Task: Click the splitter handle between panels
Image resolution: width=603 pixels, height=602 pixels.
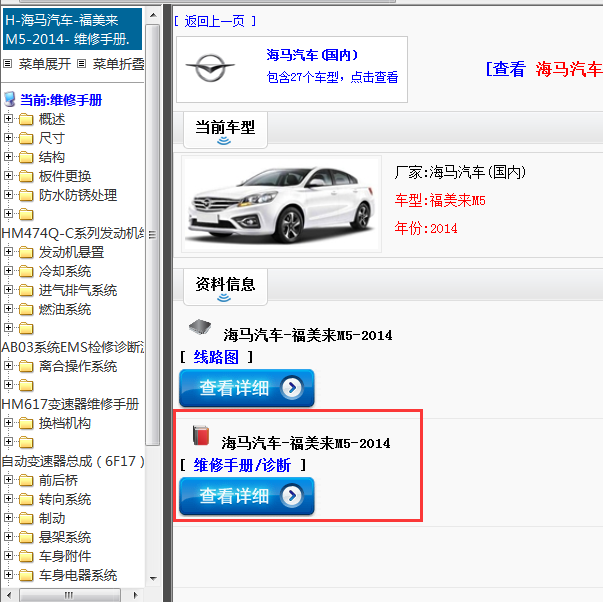Action: point(167,301)
